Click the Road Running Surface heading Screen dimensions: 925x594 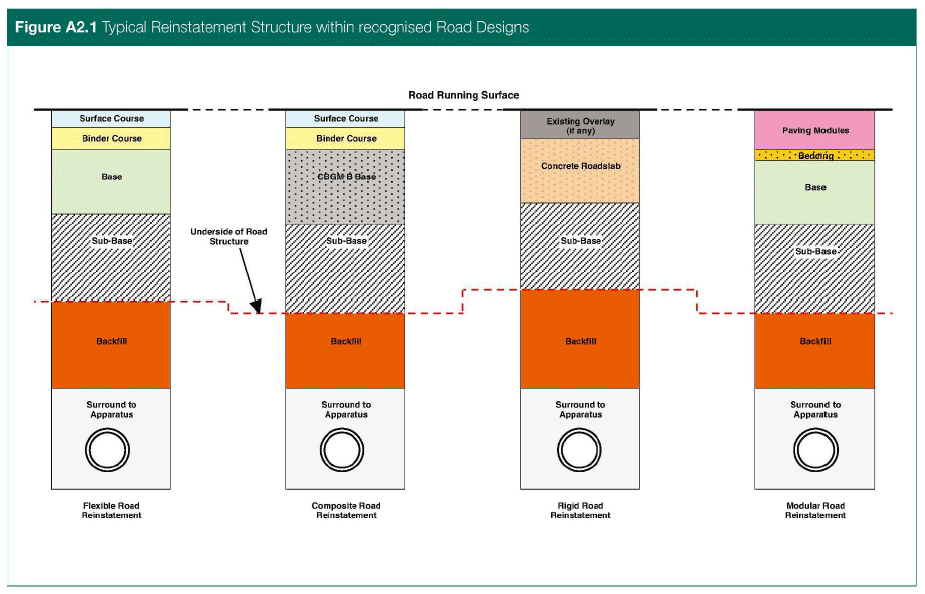click(x=463, y=95)
